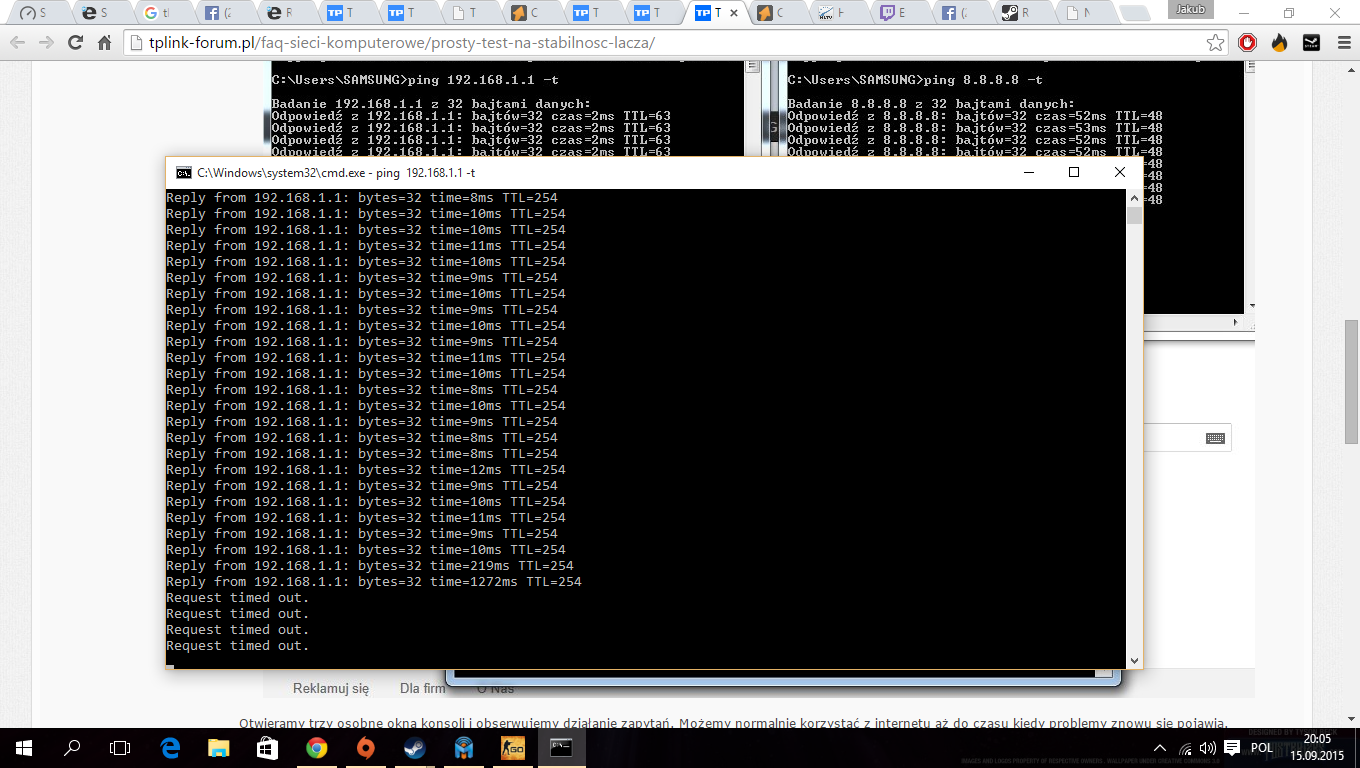Click the 'Dla firm' footer link
This screenshot has width=1360, height=768.
tap(422, 688)
